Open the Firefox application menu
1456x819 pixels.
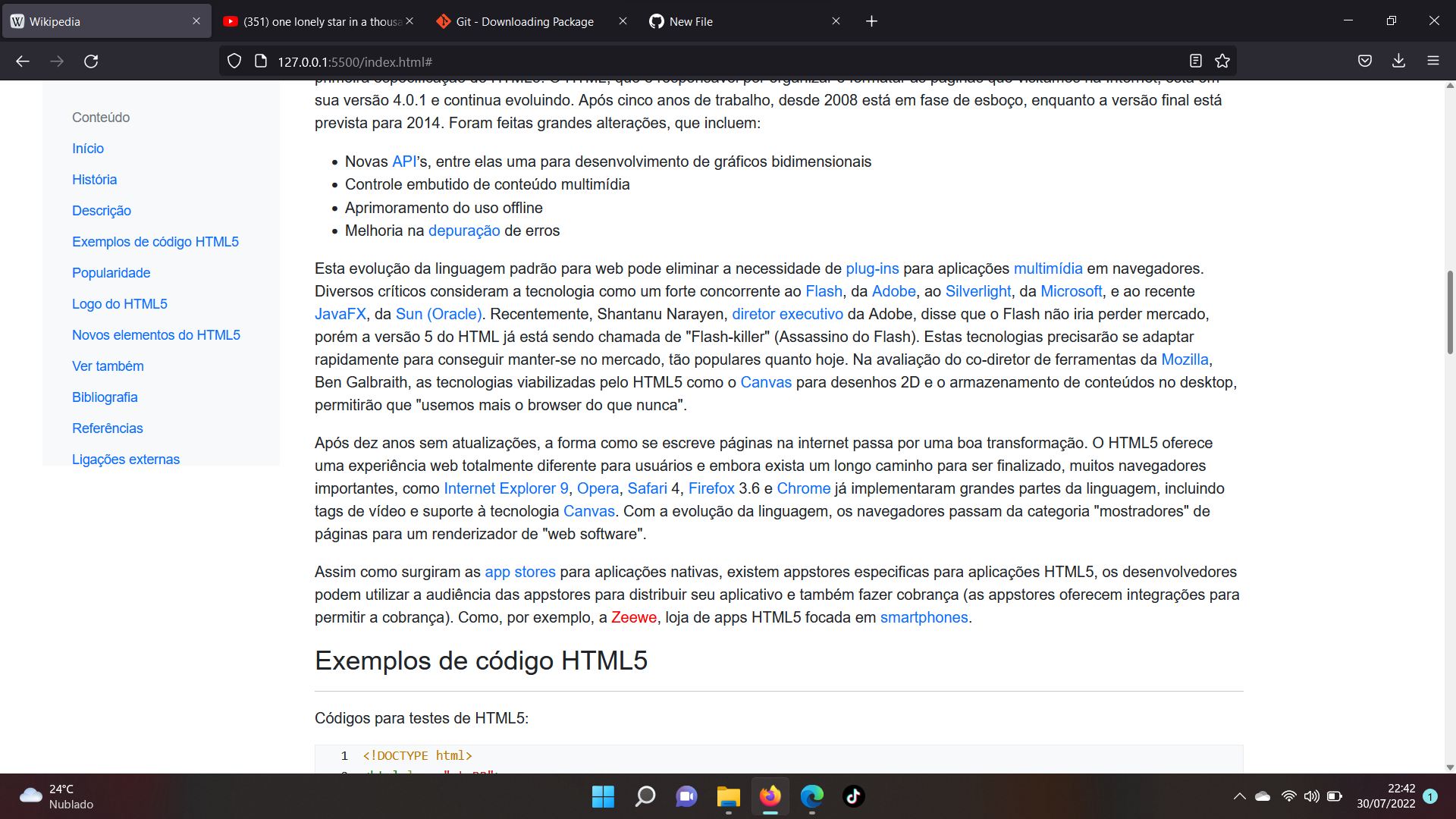[1434, 61]
